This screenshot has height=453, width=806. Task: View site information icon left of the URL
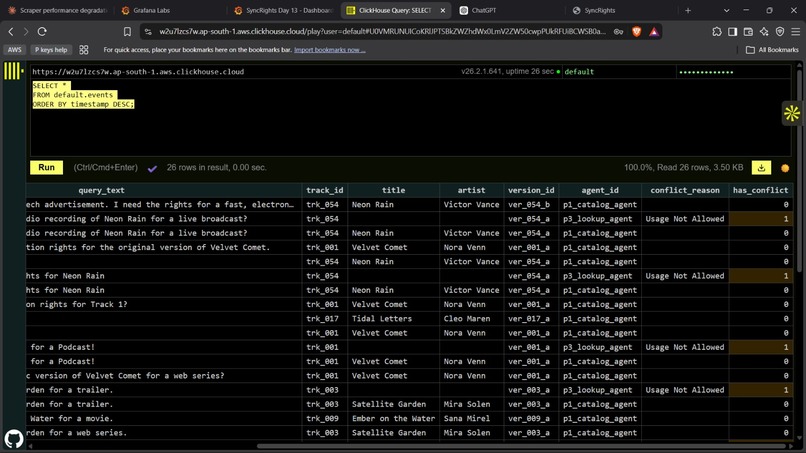click(148, 32)
